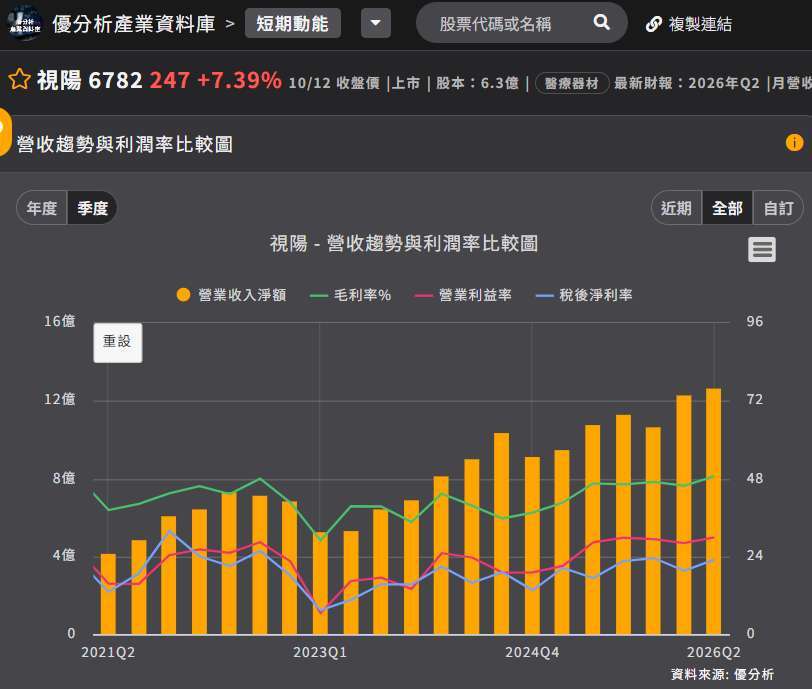Focus the 股票代碼或名稱 search field
Viewport: 812px width, 689px height.
point(521,23)
